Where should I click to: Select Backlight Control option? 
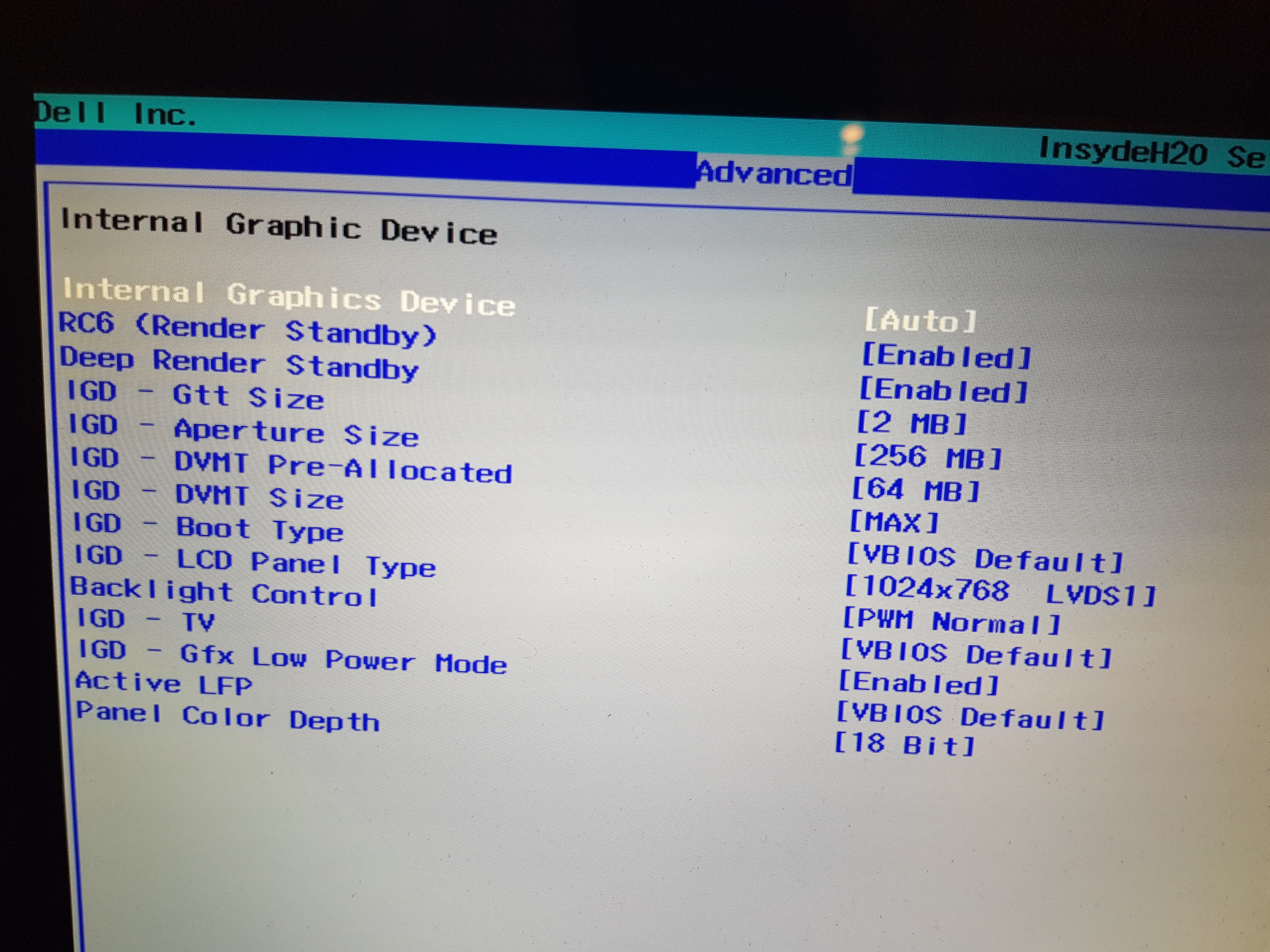pyautogui.click(x=223, y=592)
